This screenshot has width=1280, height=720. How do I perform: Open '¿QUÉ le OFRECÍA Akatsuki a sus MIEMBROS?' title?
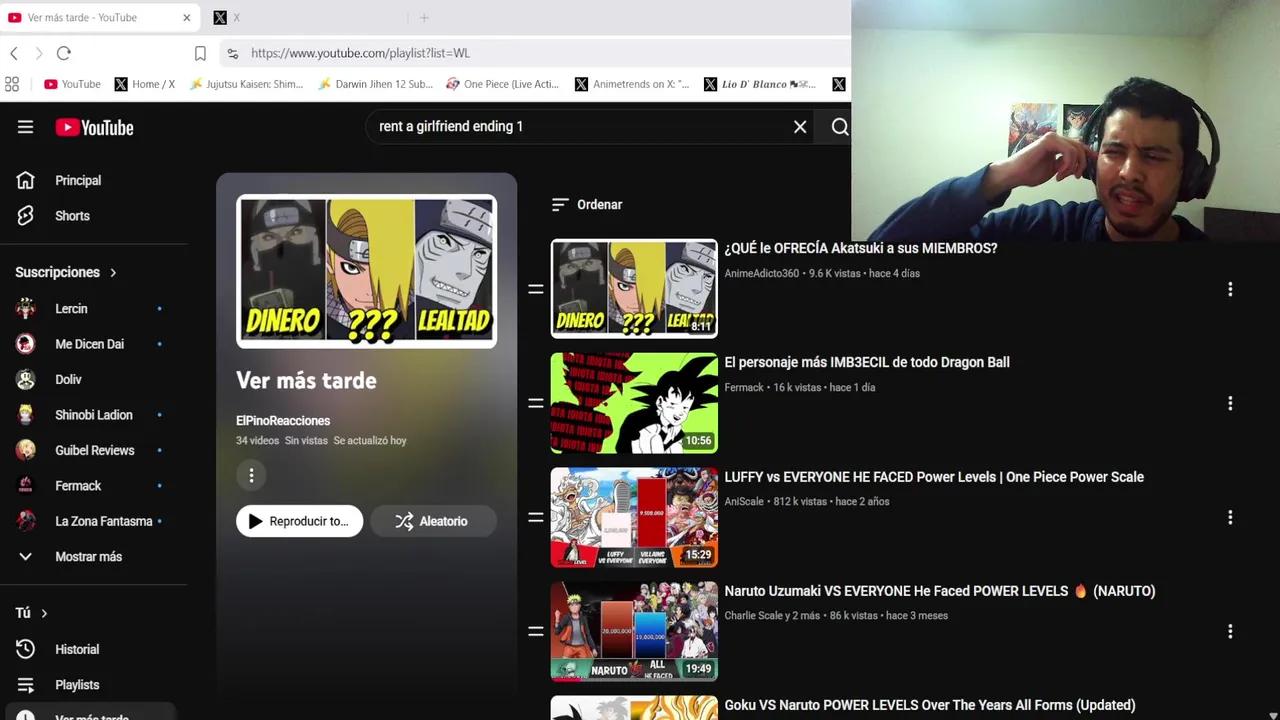(860, 248)
